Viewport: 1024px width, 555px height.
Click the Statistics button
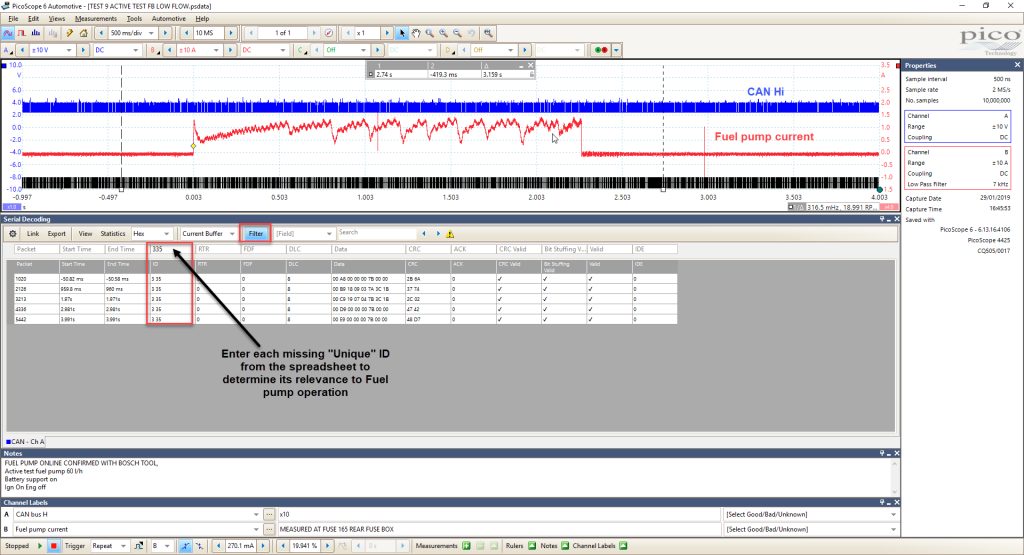point(112,234)
